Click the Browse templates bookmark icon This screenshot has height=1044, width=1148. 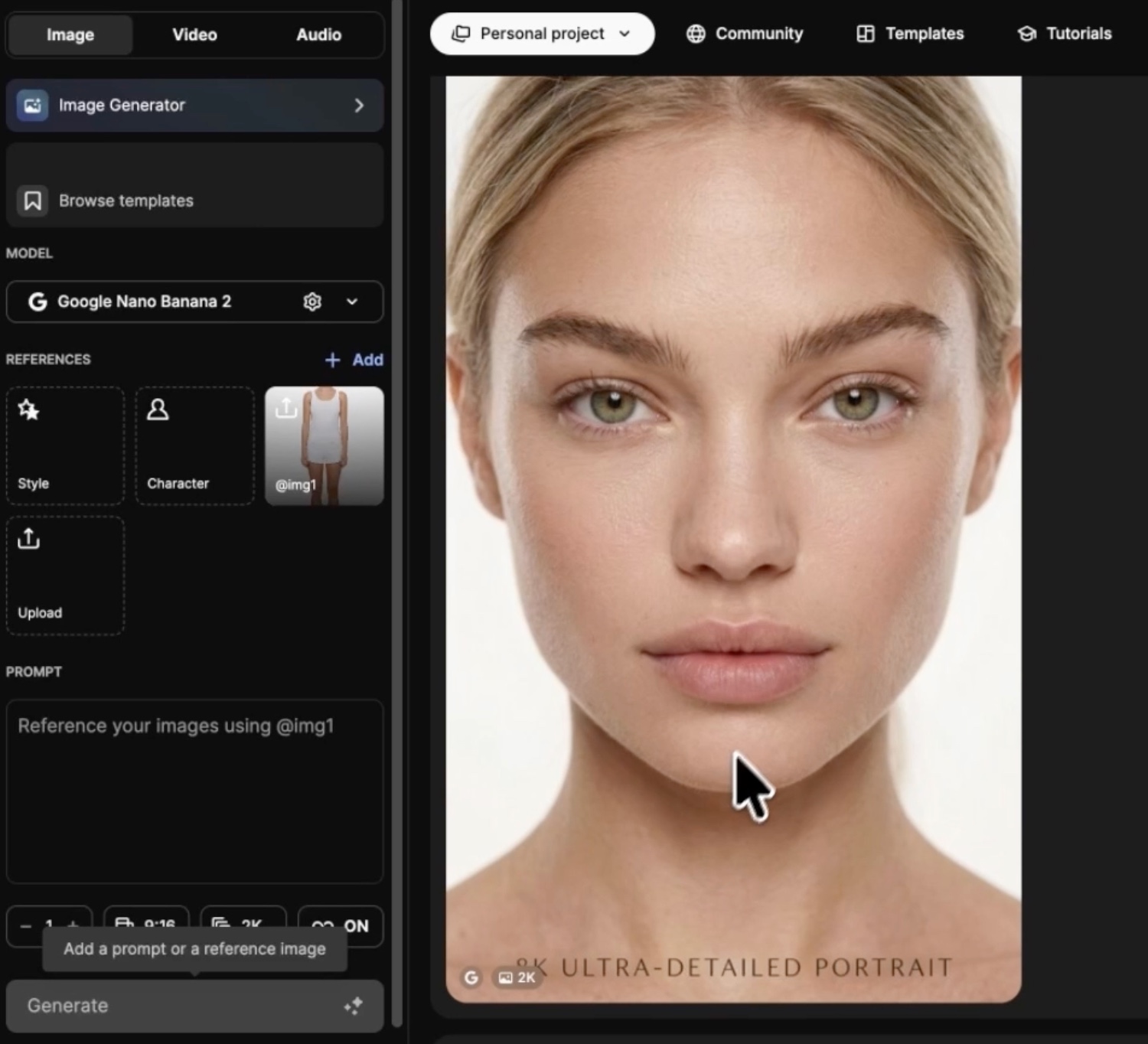coord(32,201)
